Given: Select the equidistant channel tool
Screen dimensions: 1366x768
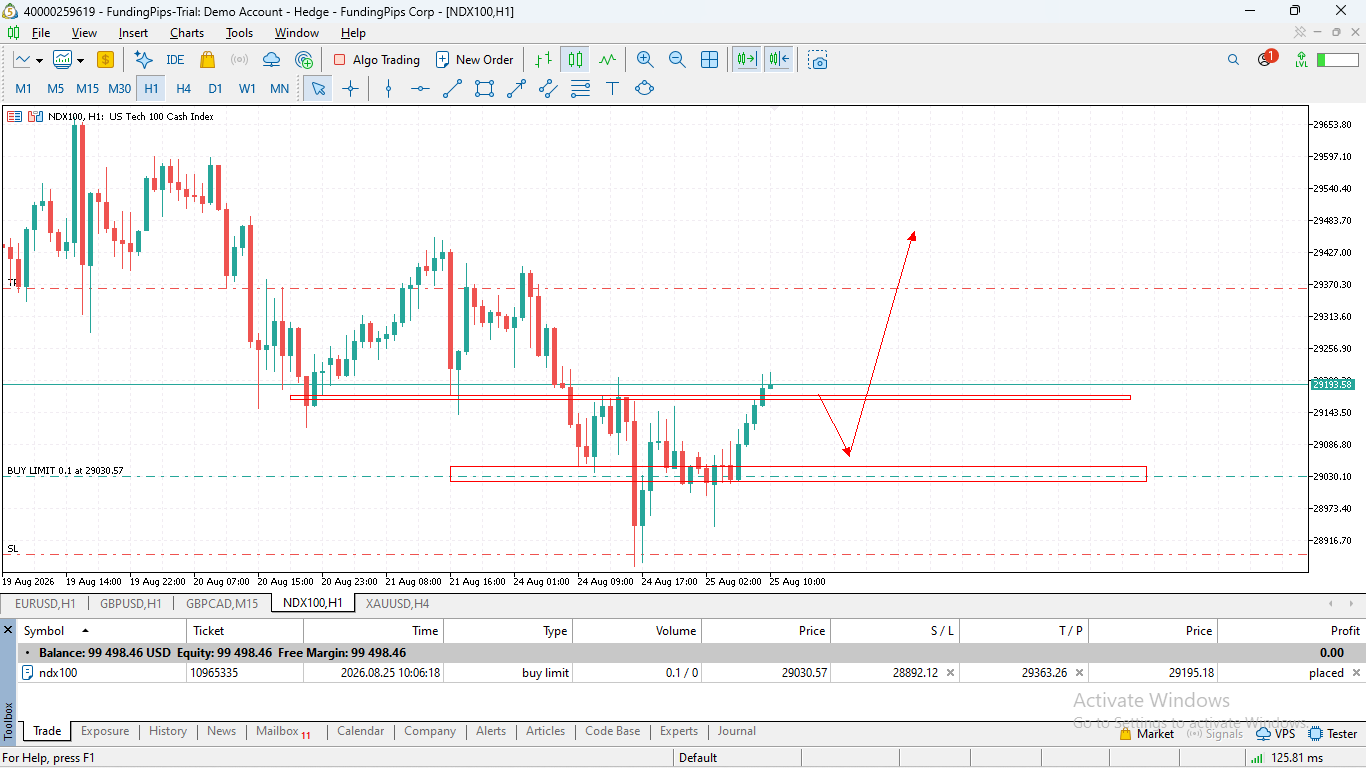Looking at the screenshot, I should coord(548,89).
